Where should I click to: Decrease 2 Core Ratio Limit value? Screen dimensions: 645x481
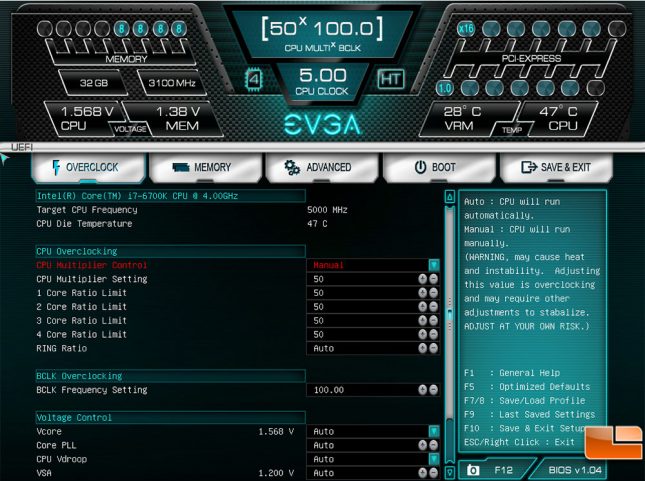pos(433,307)
